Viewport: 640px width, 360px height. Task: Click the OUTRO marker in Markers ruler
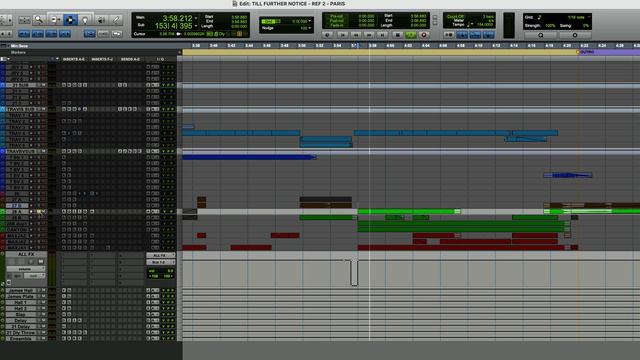(585, 52)
